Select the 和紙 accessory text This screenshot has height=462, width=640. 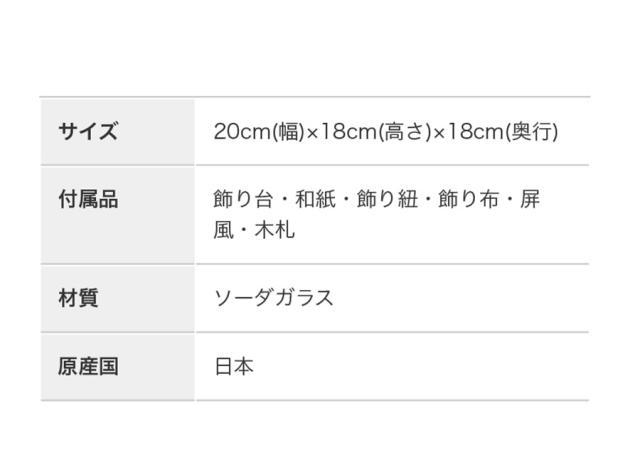click(315, 199)
